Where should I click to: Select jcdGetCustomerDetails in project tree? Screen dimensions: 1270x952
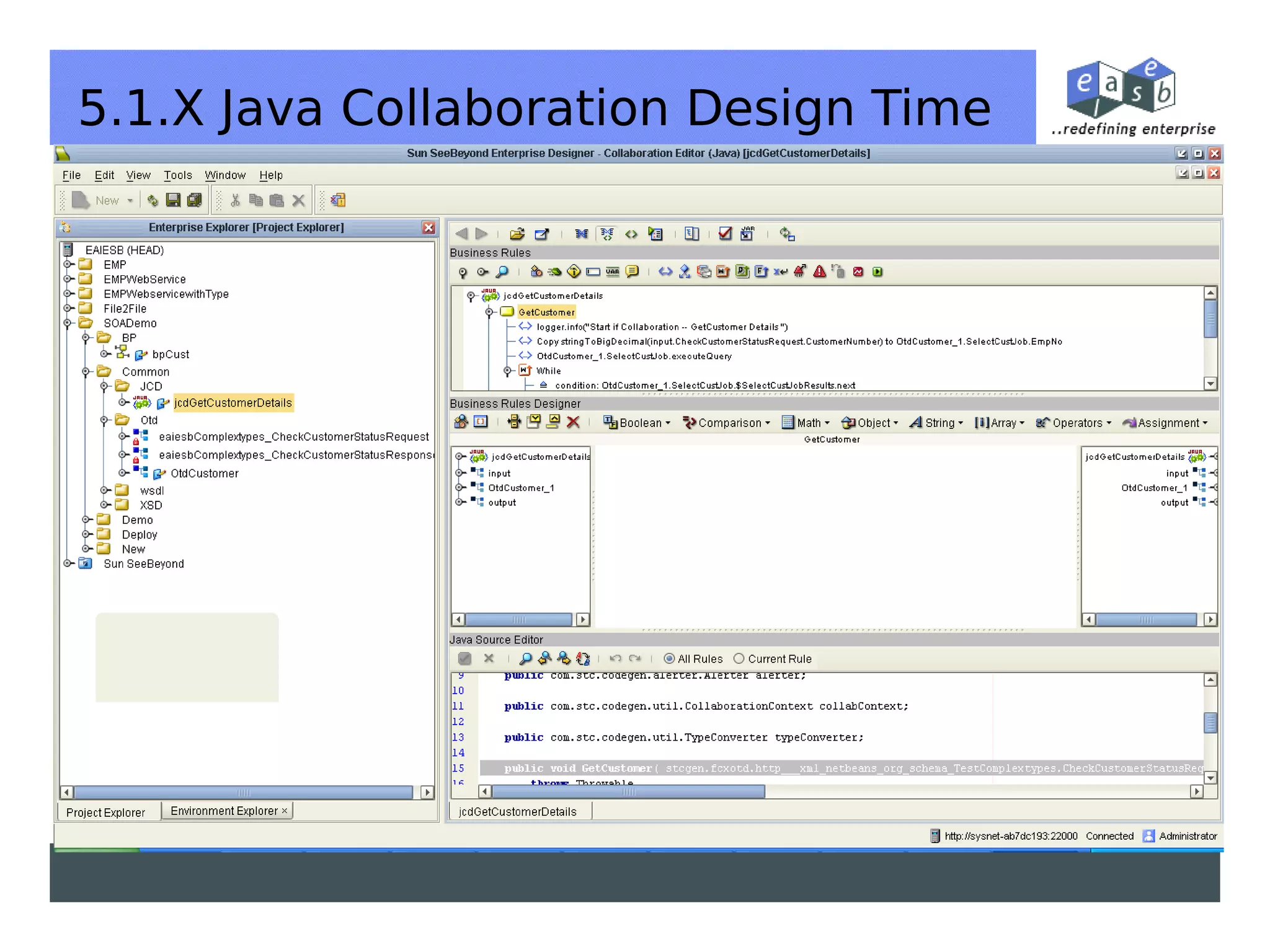pos(233,402)
